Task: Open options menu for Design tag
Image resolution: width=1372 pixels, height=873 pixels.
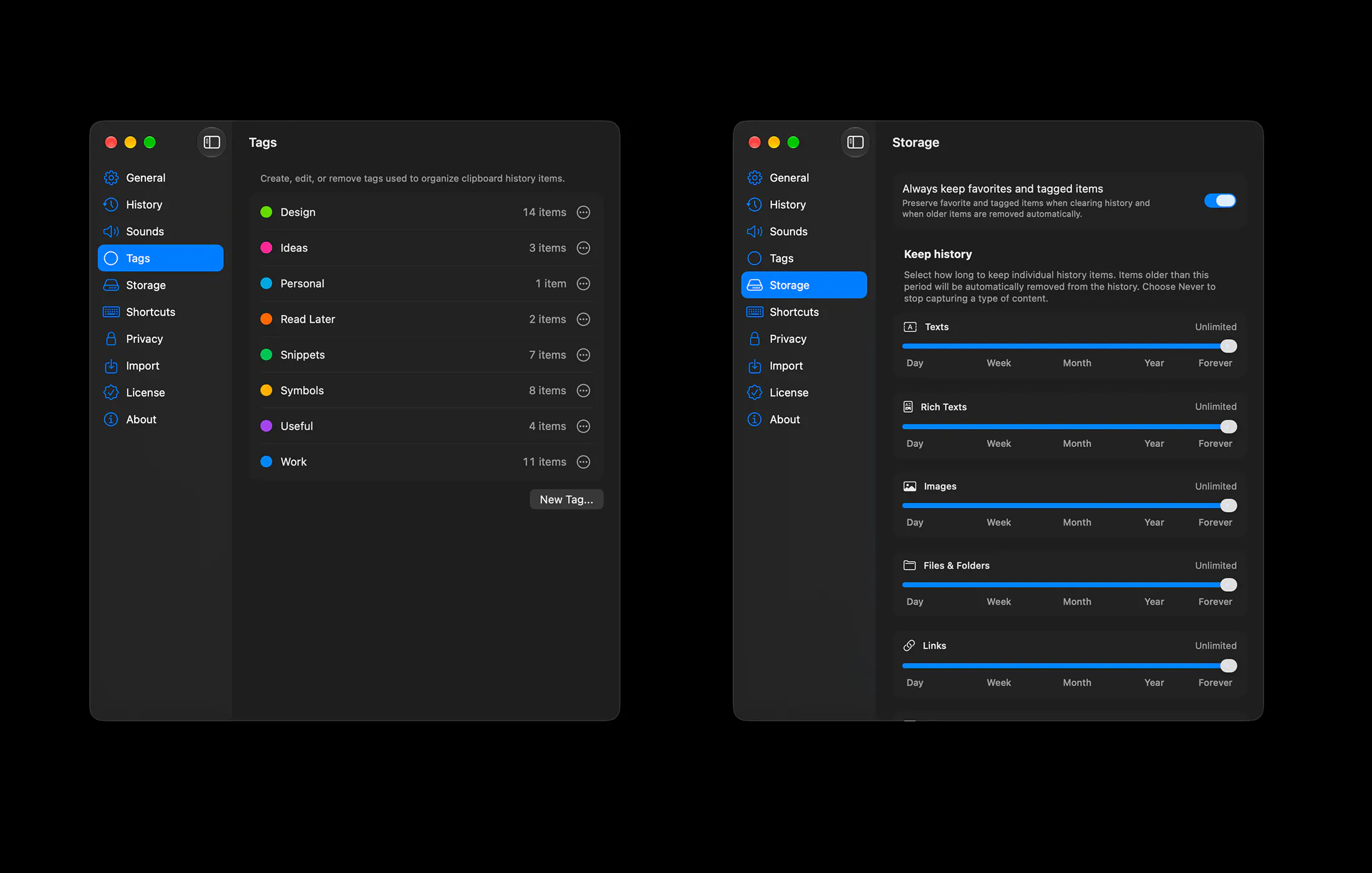Action: [x=583, y=212]
